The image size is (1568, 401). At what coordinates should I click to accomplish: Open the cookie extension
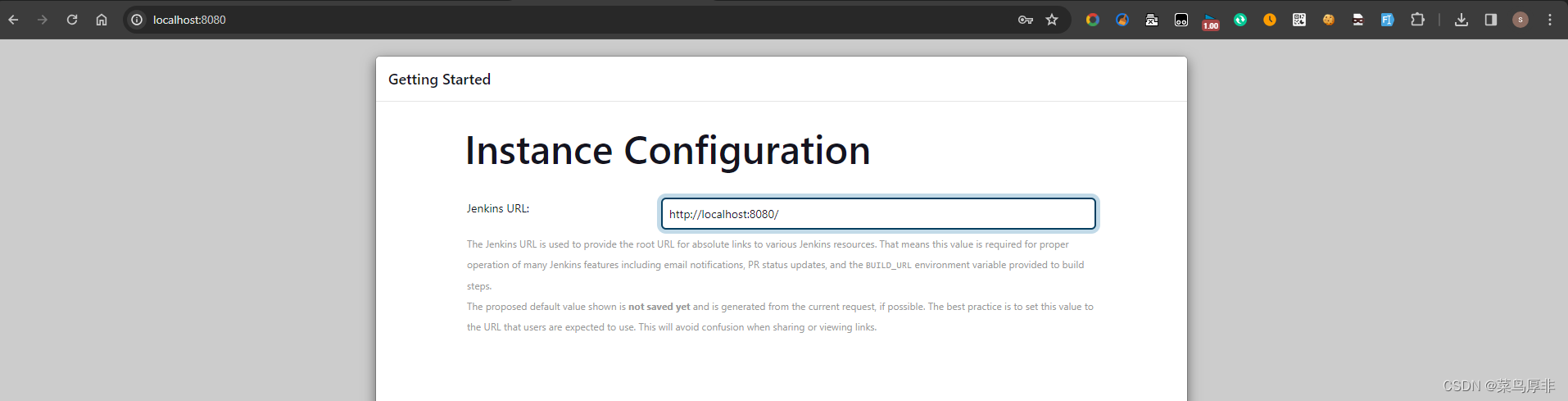[x=1329, y=20]
